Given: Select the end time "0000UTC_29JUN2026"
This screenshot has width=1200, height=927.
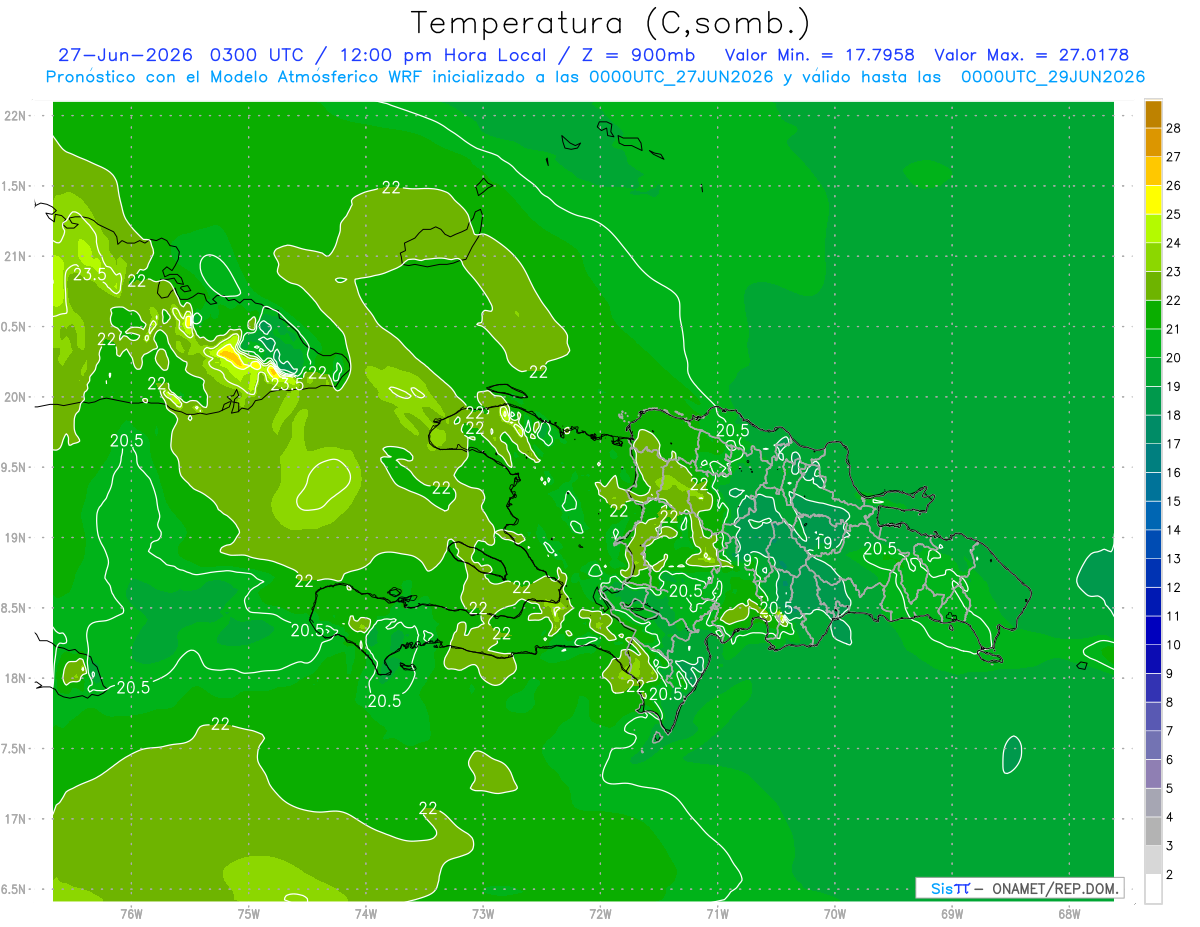Looking at the screenshot, I should click(x=1053, y=77).
